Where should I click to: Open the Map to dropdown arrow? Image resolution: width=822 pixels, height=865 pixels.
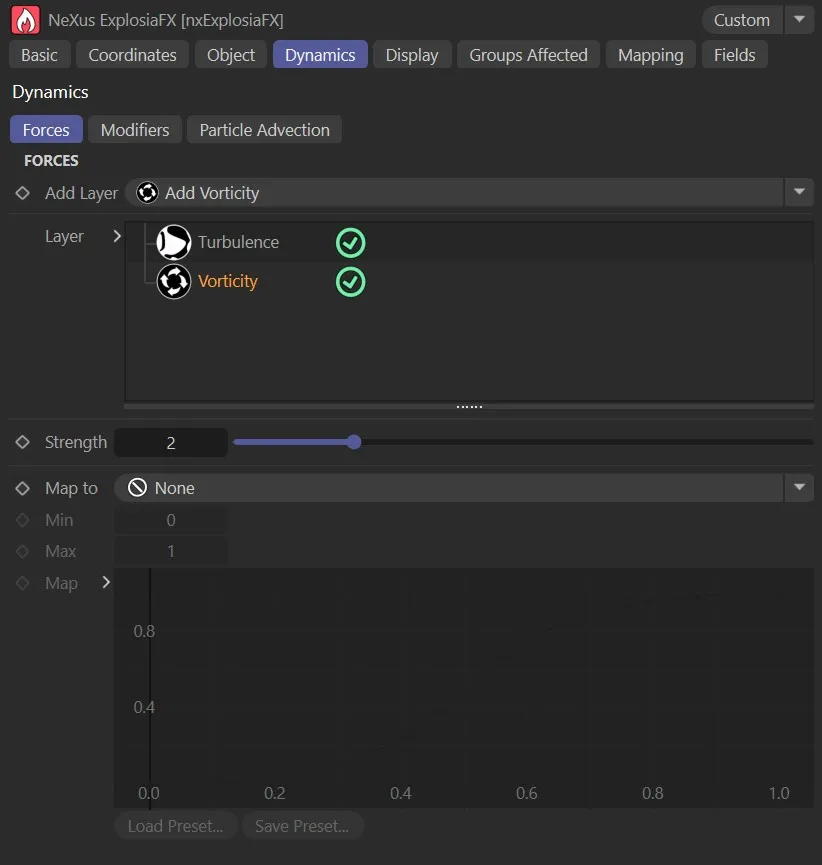(799, 487)
